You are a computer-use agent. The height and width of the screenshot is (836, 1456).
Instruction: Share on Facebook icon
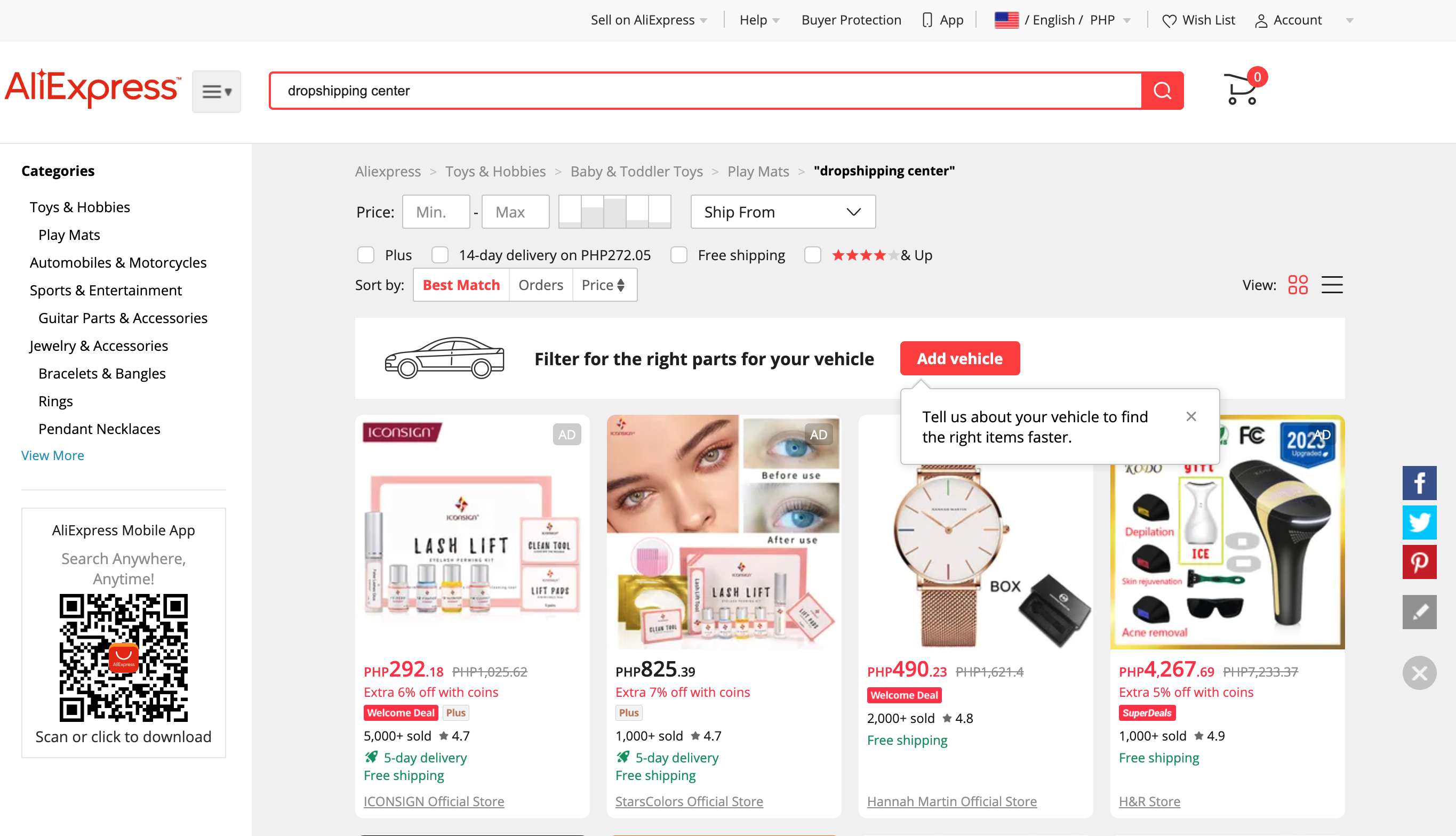tap(1419, 483)
